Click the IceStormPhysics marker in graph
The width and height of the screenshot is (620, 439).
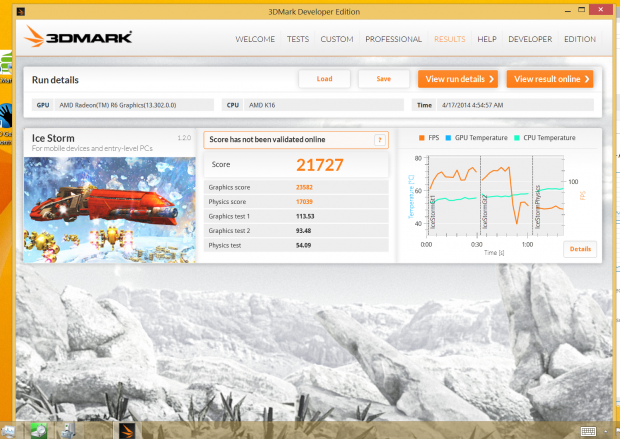pyautogui.click(x=537, y=207)
